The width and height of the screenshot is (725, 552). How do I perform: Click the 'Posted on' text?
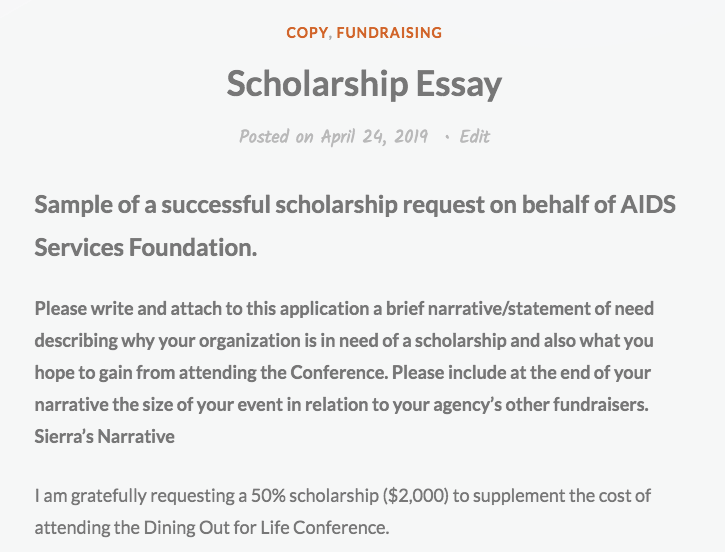(276, 137)
